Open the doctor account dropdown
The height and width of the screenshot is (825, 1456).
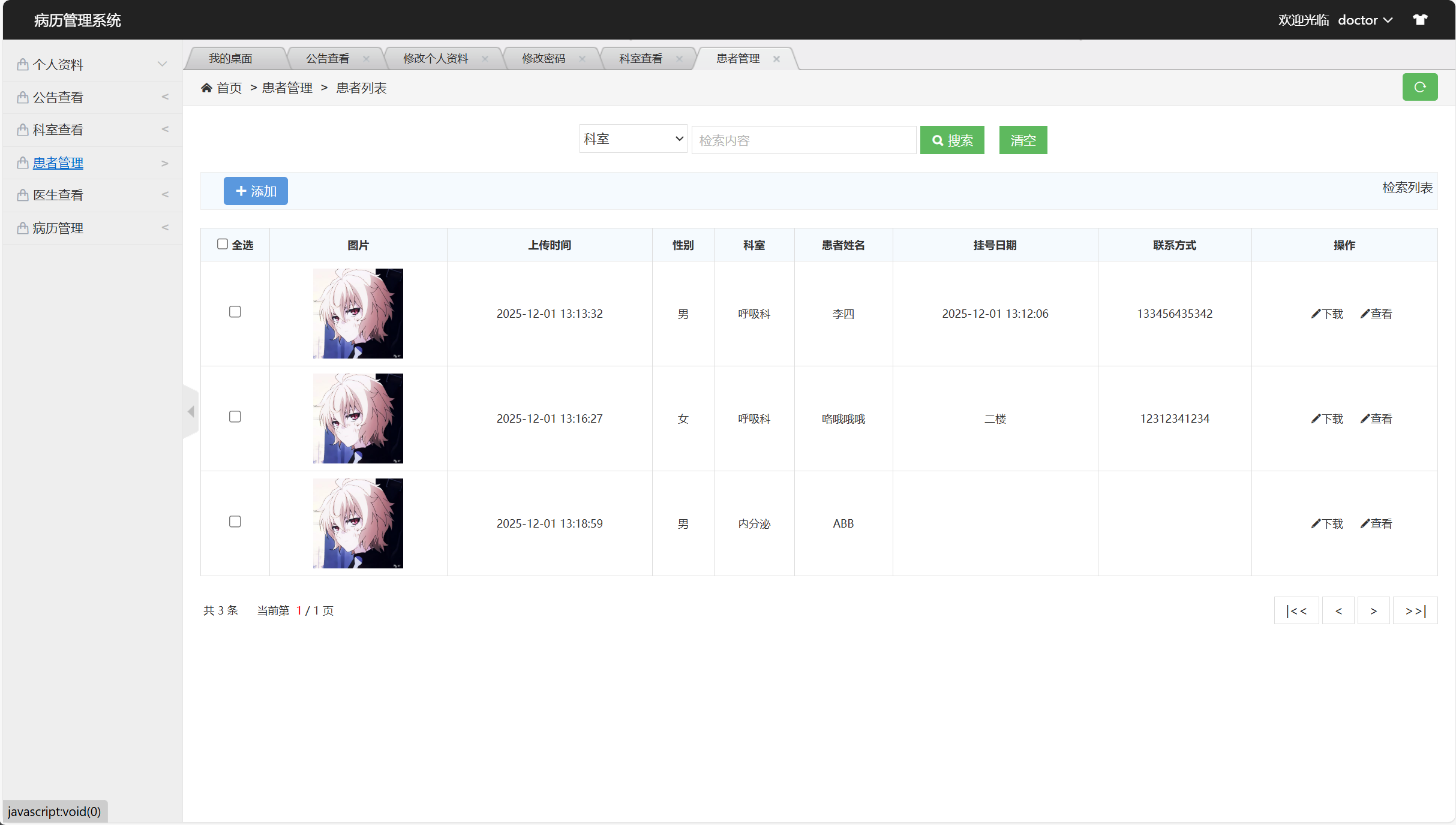point(1364,20)
